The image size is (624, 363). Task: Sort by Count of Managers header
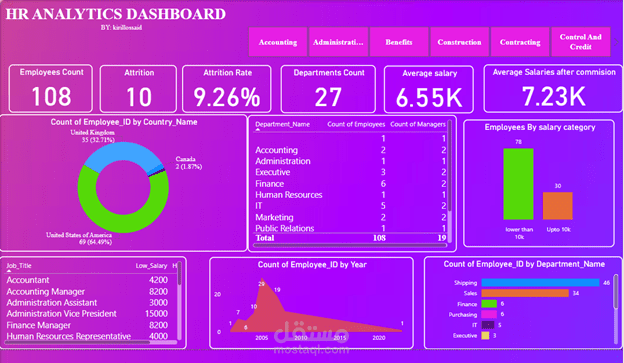[417, 125]
